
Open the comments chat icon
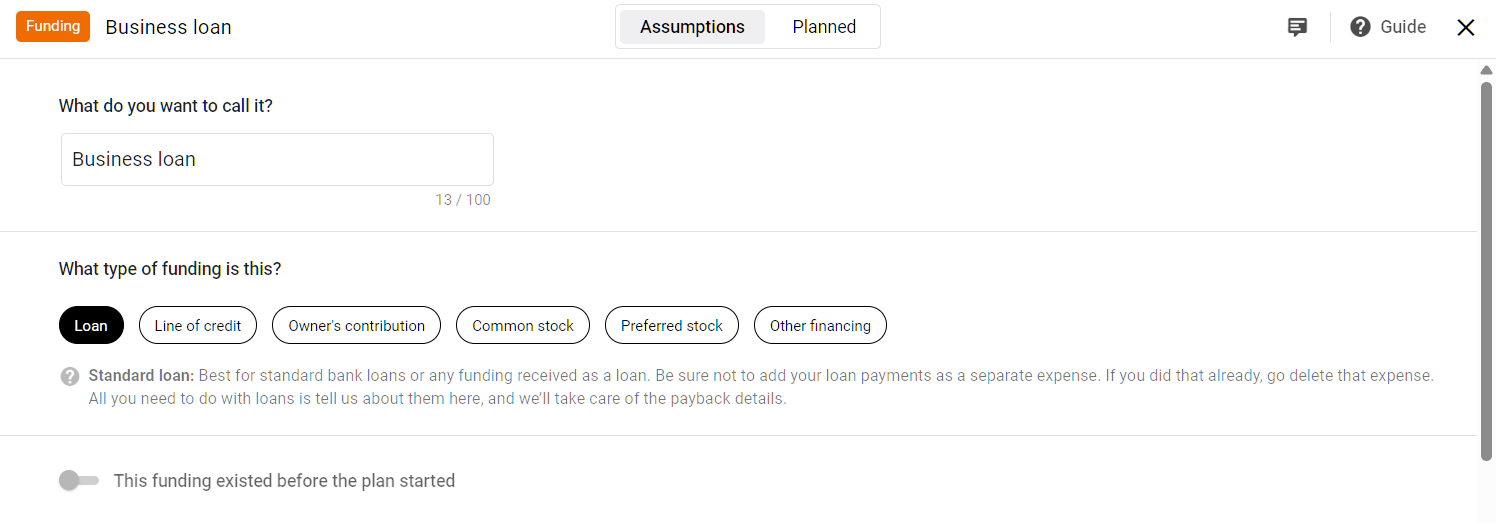[x=1297, y=27]
